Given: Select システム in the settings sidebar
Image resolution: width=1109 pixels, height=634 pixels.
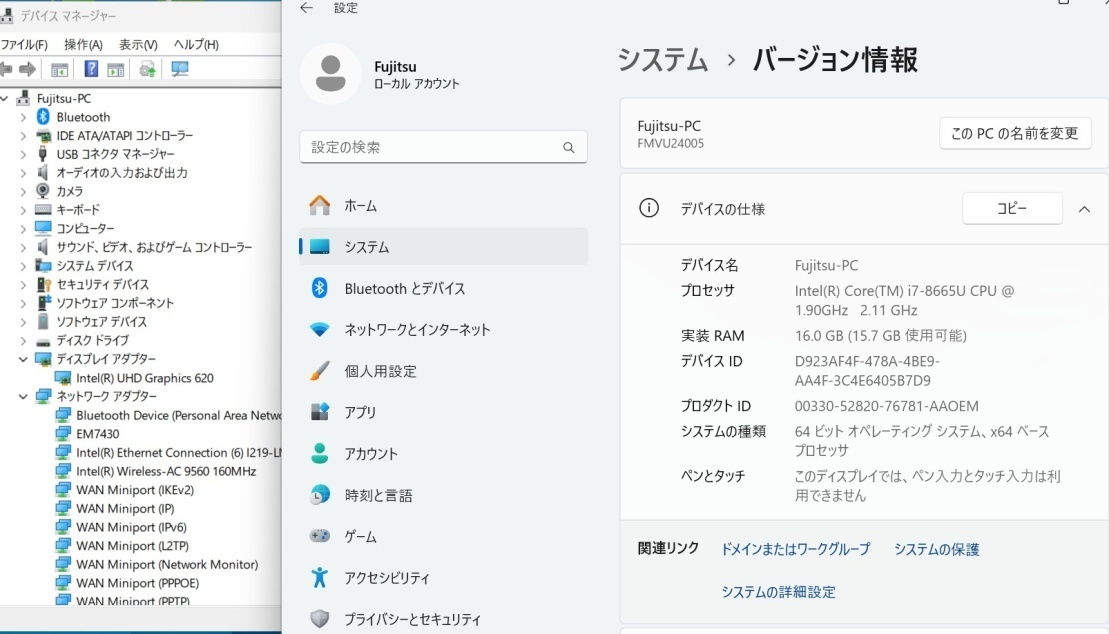Looking at the screenshot, I should pos(443,246).
